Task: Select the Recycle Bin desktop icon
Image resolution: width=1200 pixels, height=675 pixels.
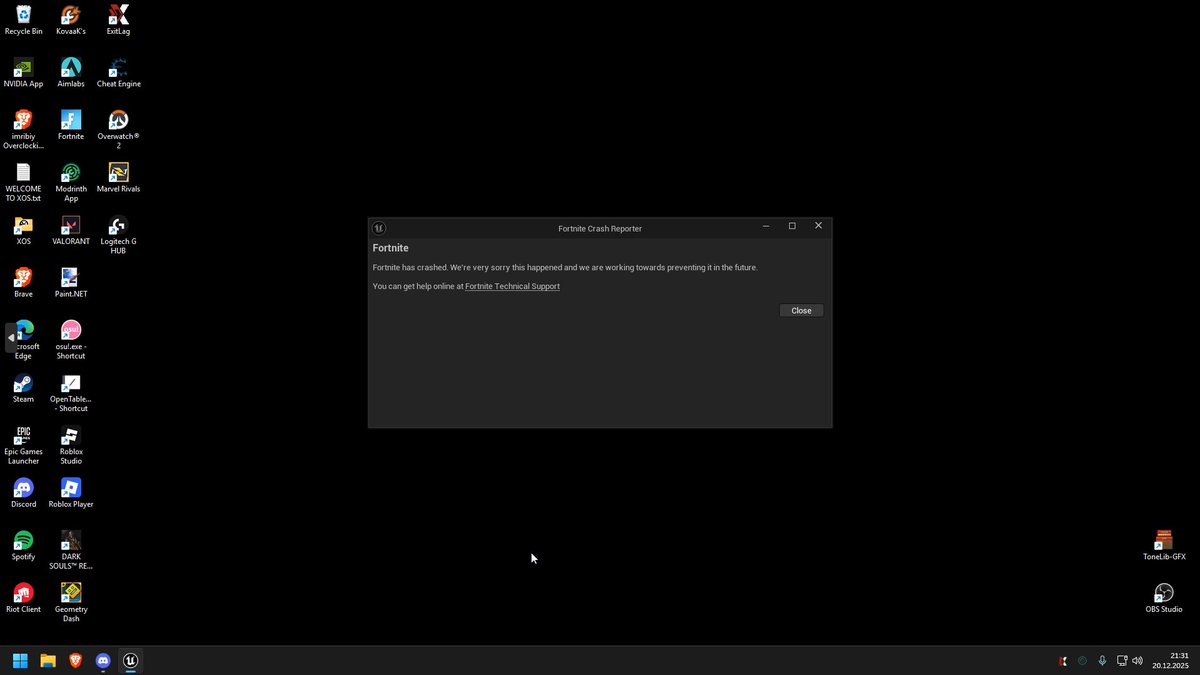Action: [x=23, y=20]
